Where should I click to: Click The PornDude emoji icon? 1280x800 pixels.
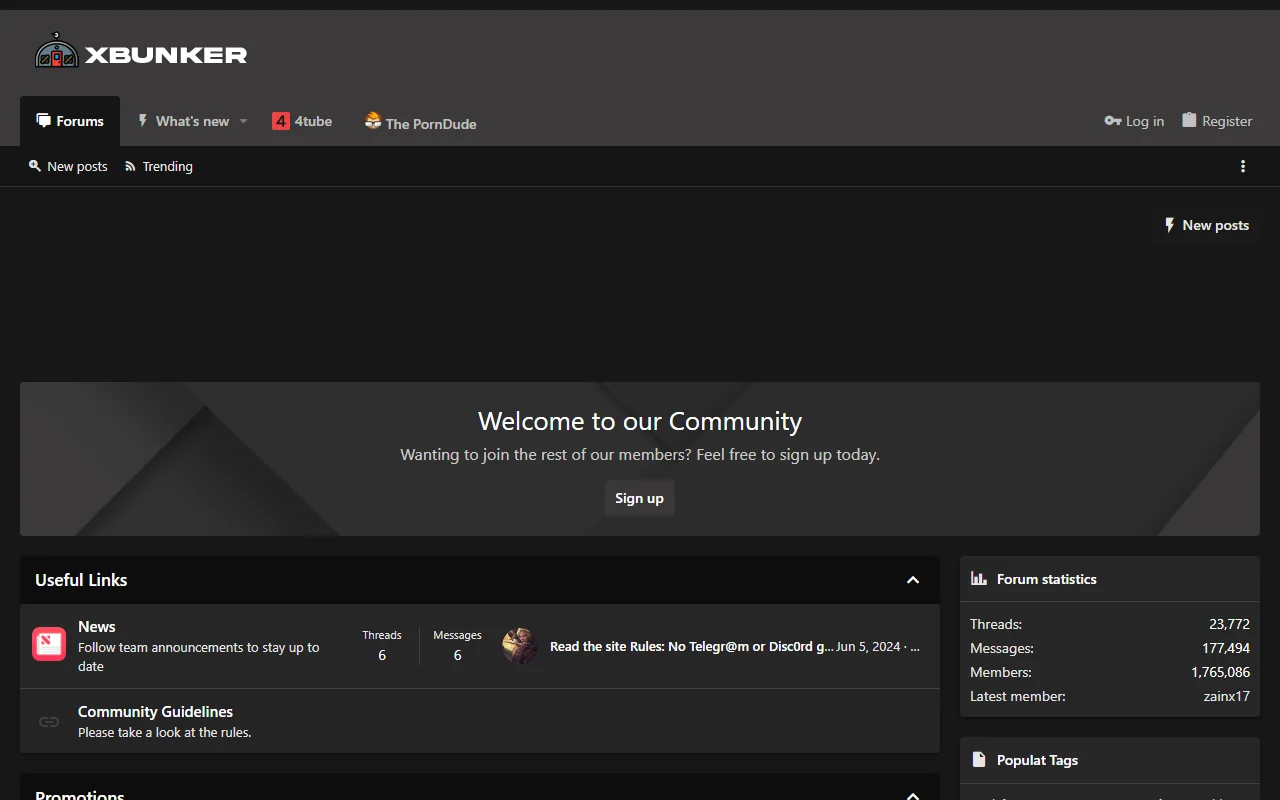click(x=372, y=120)
